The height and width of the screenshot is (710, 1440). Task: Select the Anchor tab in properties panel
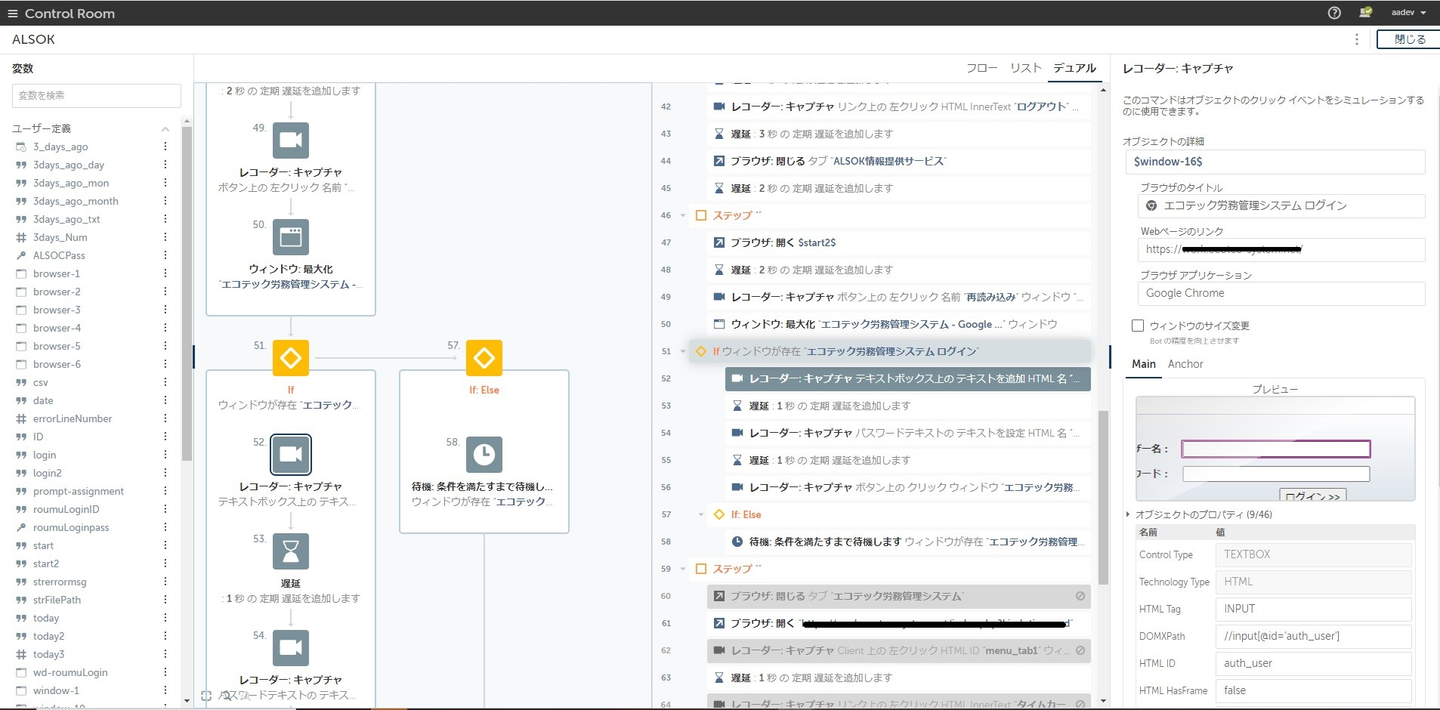pos(1186,364)
